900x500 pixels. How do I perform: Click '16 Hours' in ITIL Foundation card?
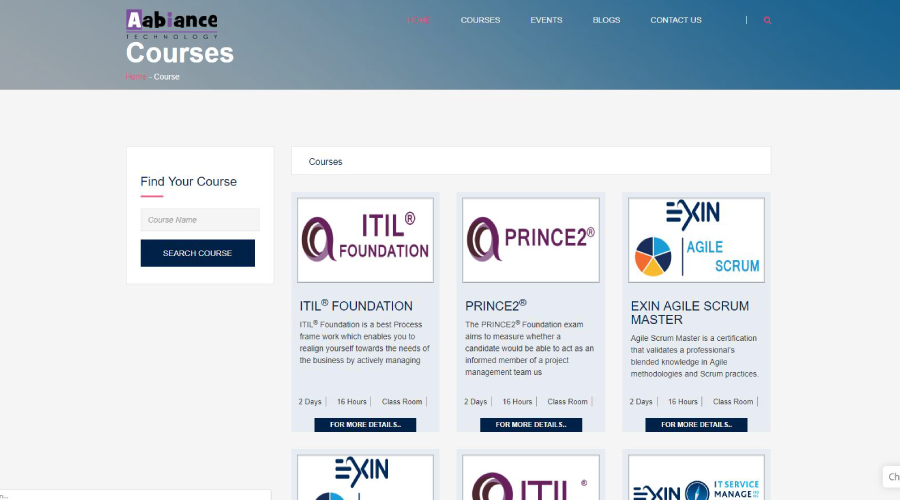[x=352, y=402]
